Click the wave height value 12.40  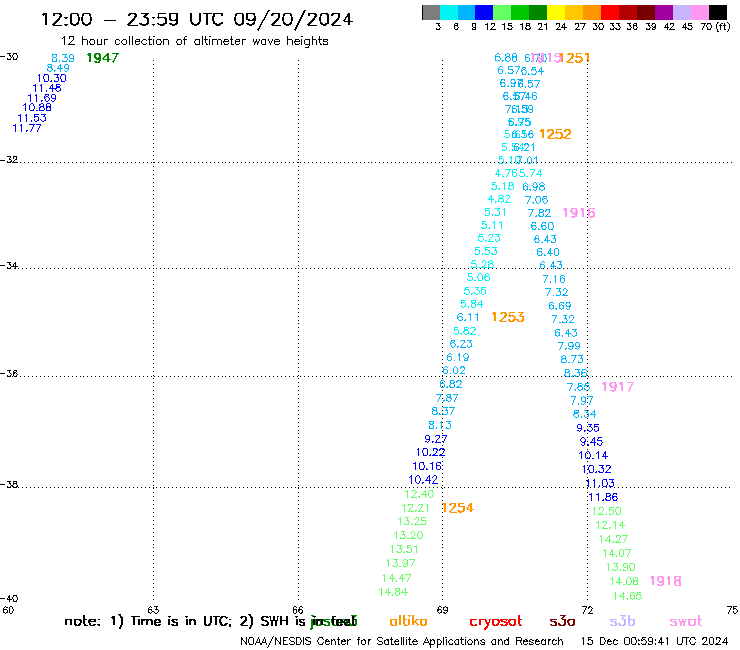coord(419,494)
